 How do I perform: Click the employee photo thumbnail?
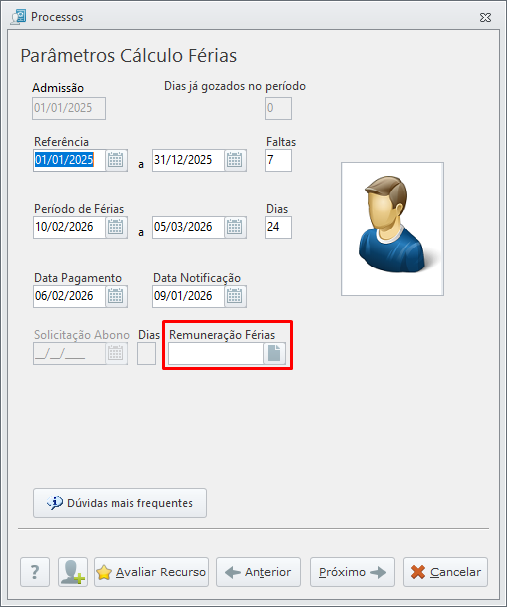[392, 229]
